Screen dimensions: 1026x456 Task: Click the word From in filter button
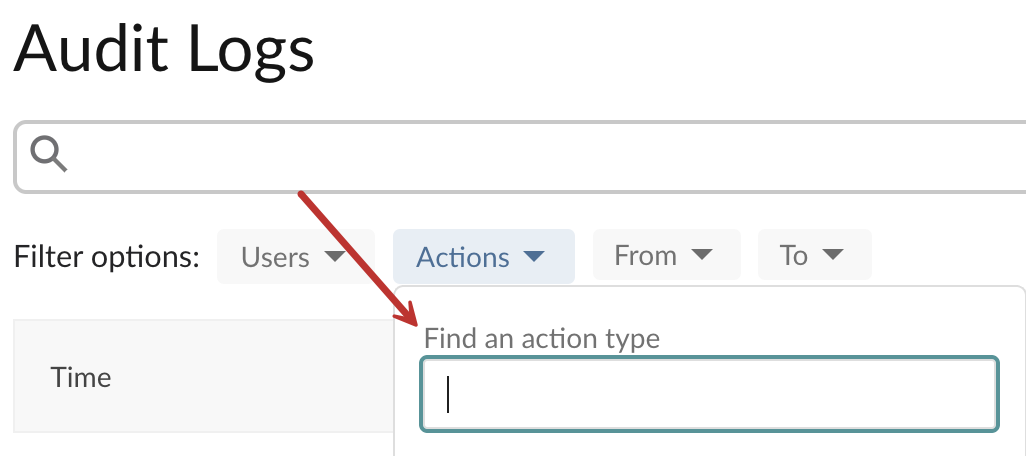point(645,254)
